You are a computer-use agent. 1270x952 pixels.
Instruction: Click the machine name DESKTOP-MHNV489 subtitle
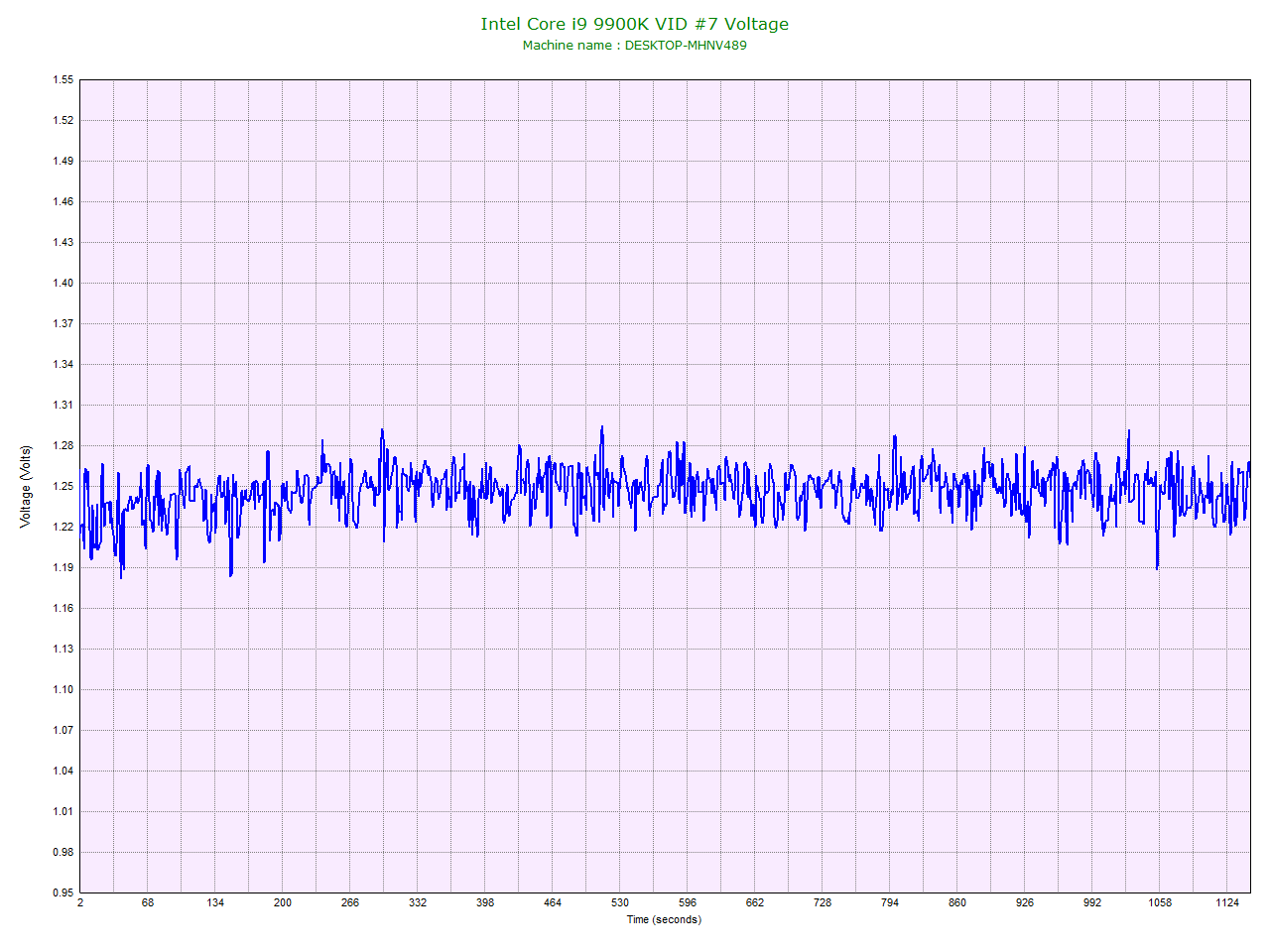click(635, 45)
